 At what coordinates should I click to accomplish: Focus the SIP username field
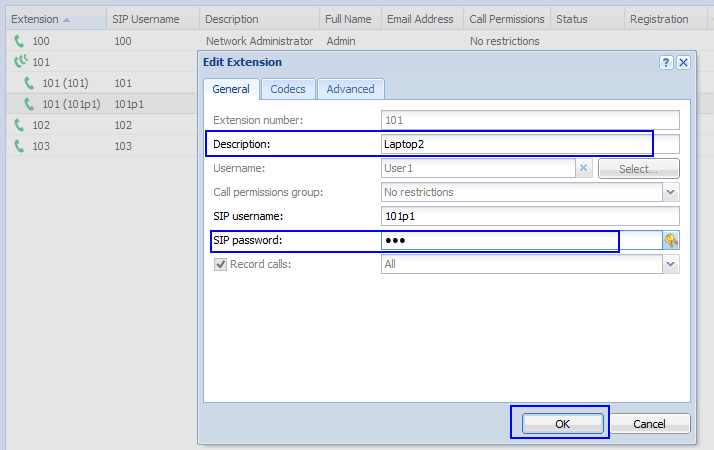click(530, 216)
